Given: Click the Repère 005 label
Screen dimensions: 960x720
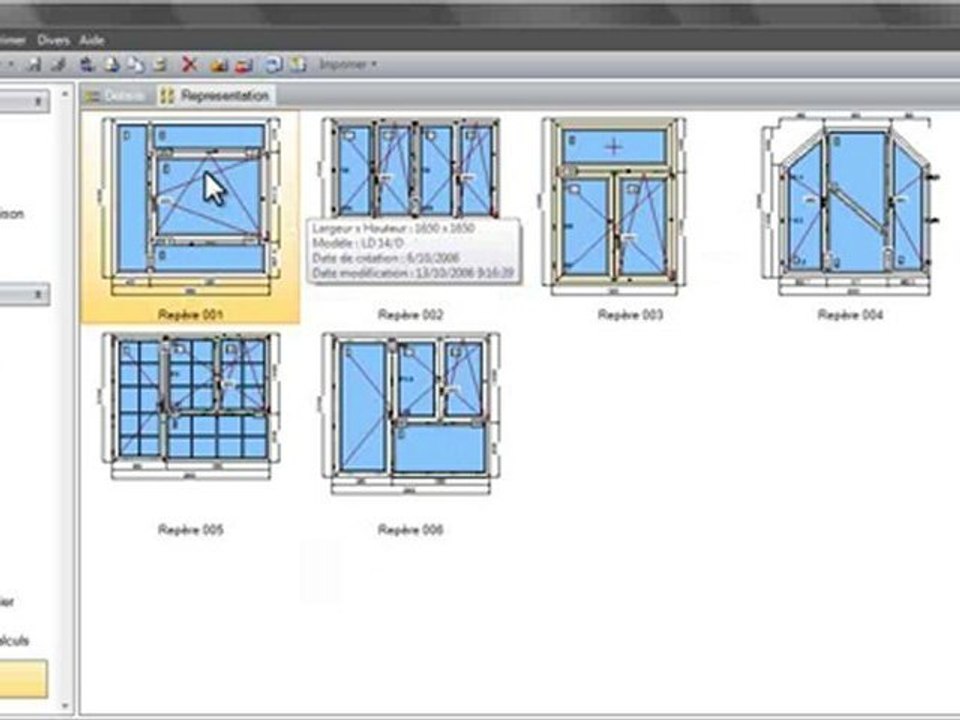Looking at the screenshot, I should pyautogui.click(x=190, y=530).
